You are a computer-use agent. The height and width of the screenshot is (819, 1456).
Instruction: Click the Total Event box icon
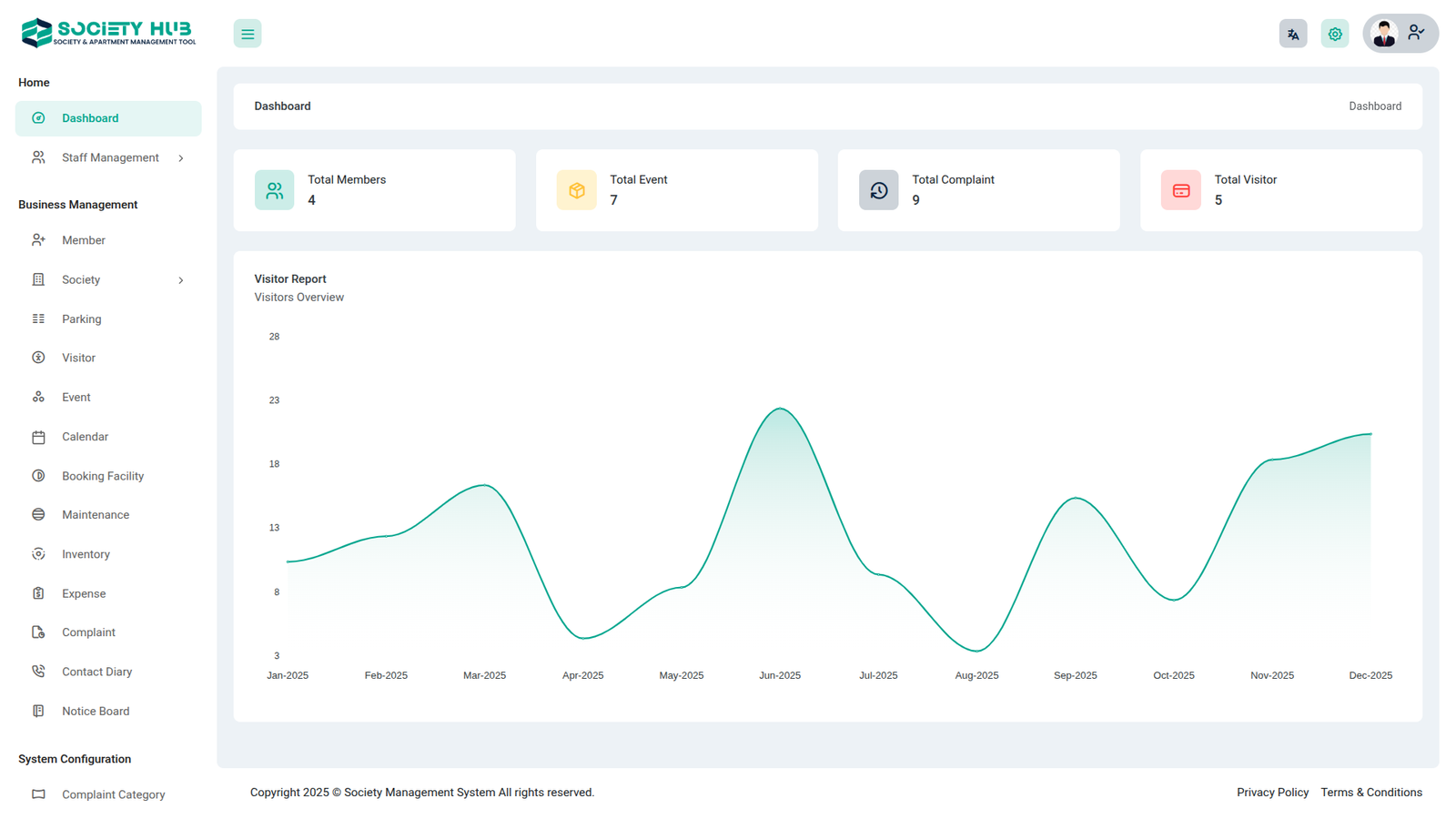pos(576,190)
